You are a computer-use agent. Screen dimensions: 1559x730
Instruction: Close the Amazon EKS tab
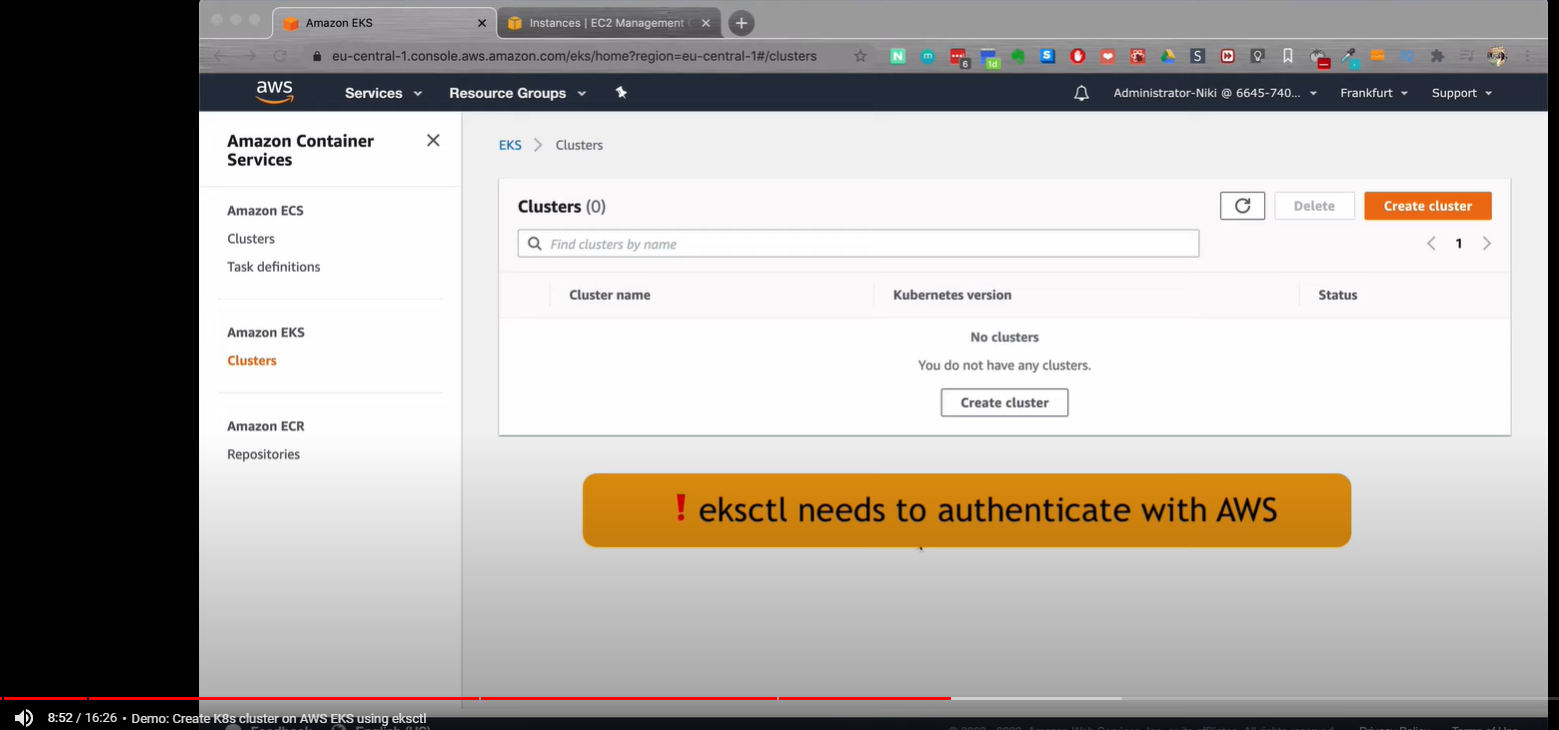(482, 23)
